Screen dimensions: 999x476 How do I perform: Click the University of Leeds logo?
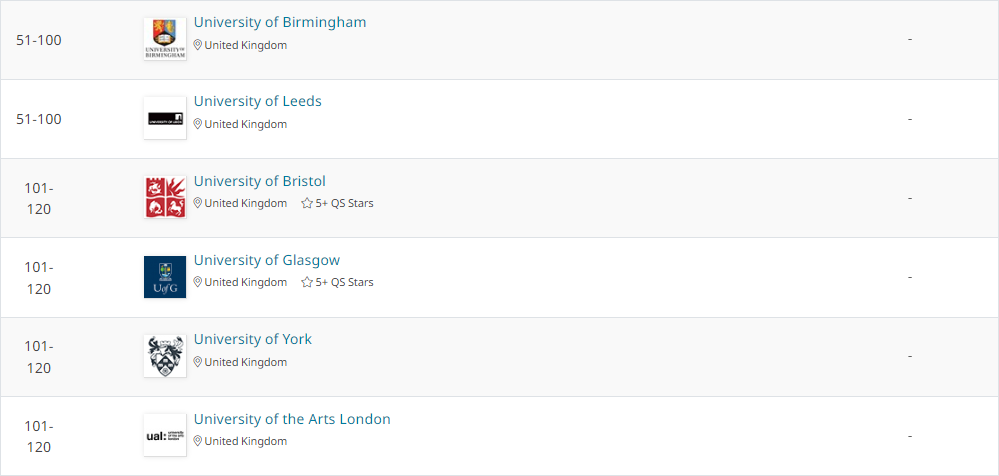click(x=165, y=118)
